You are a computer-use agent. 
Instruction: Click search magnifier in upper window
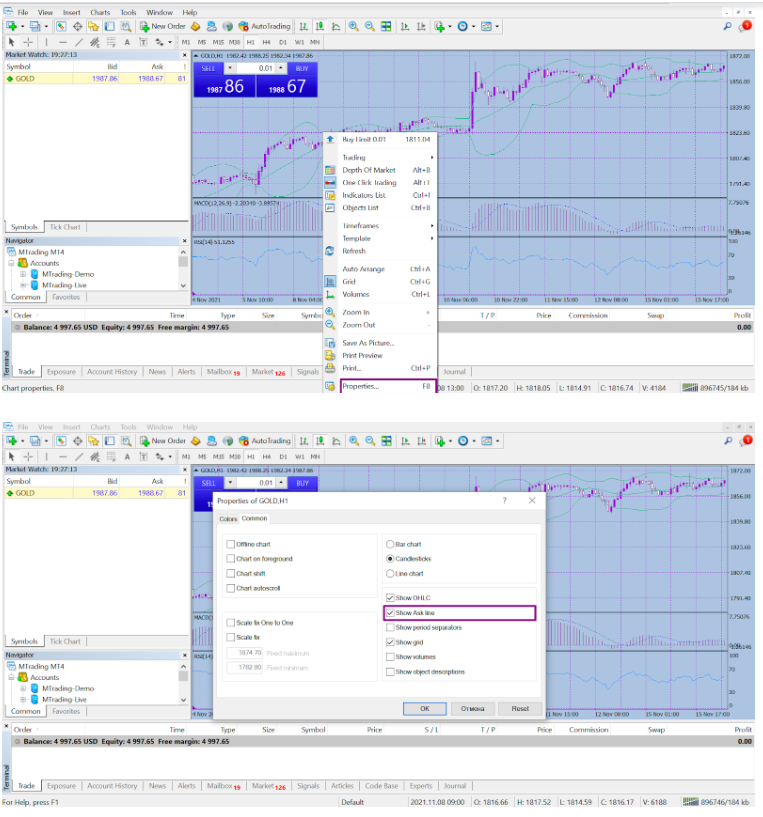728,26
